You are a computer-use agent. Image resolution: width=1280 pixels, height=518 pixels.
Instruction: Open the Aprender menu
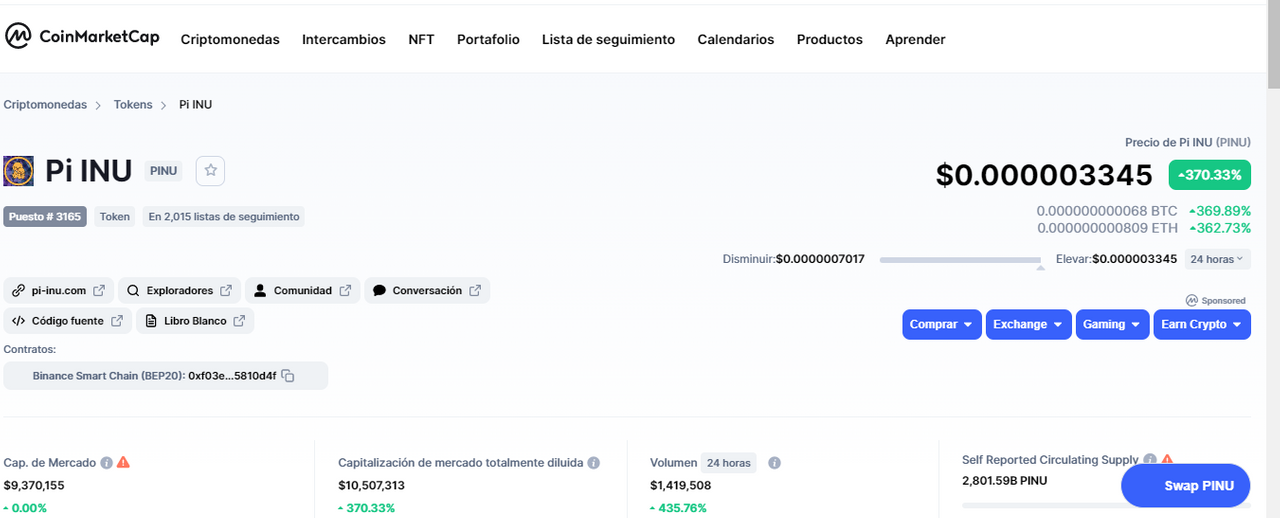coord(915,40)
